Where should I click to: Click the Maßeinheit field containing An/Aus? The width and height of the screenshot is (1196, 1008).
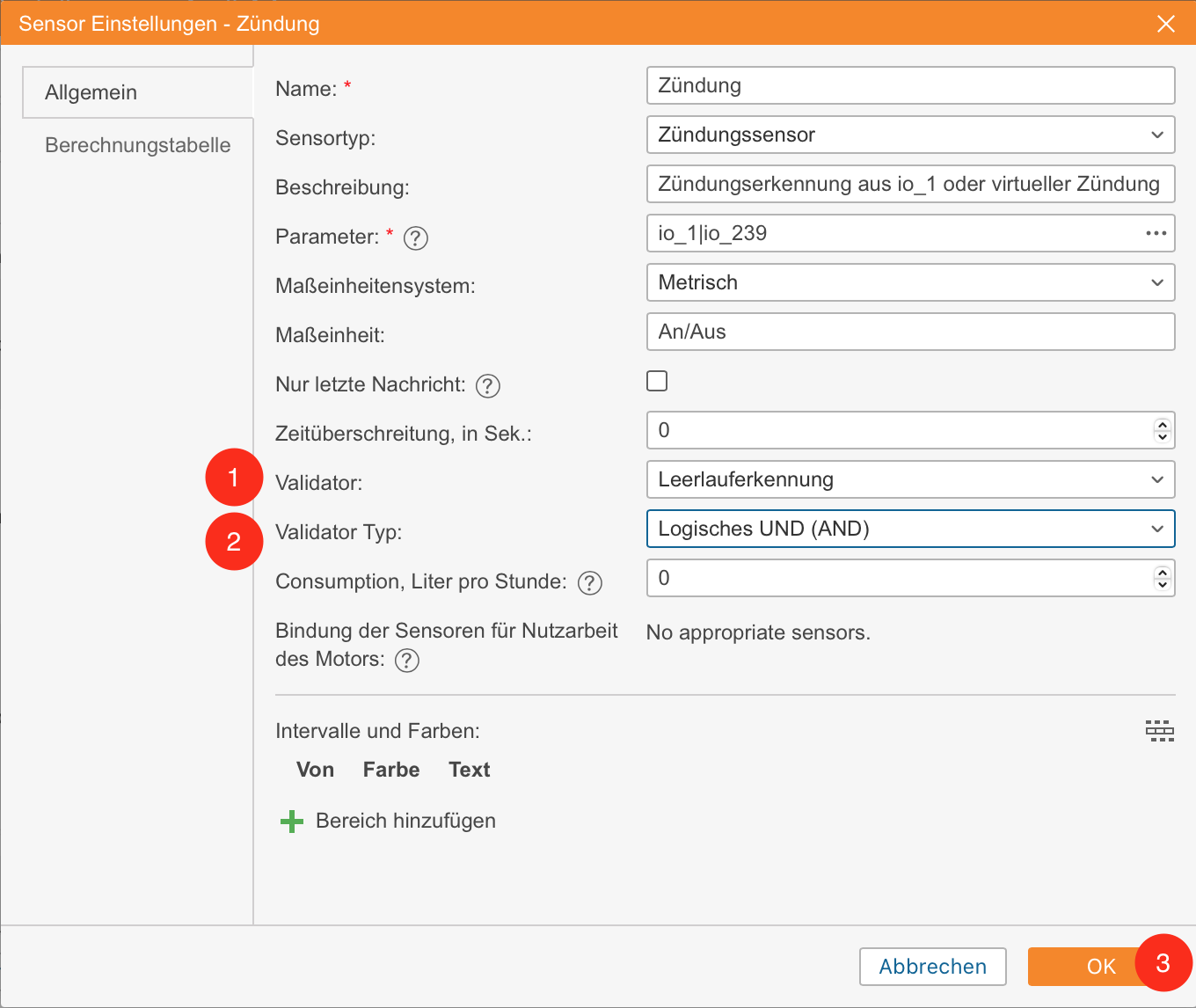(x=909, y=332)
